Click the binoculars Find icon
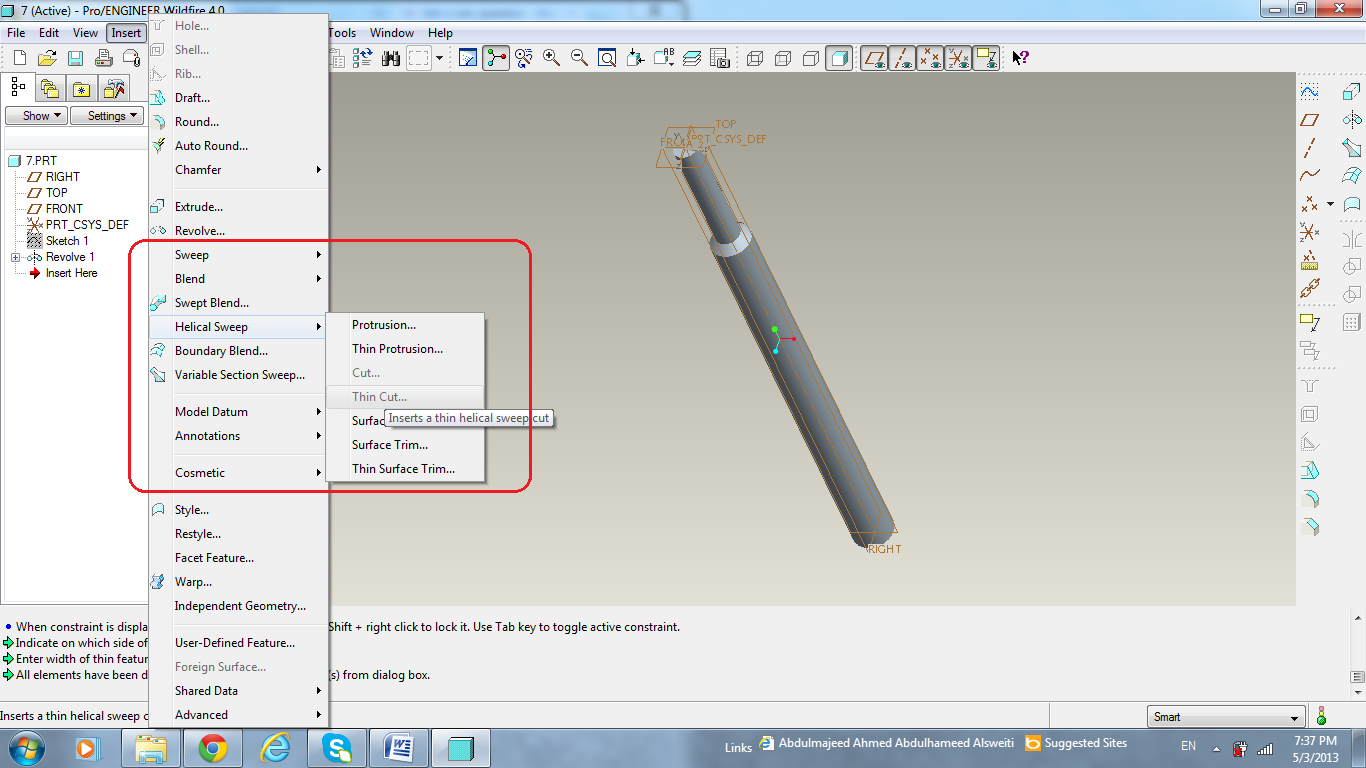 pyautogui.click(x=391, y=58)
